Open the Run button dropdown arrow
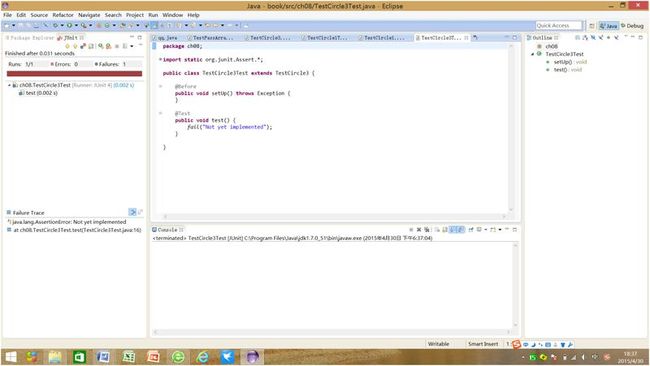 pyautogui.click(x=76, y=26)
